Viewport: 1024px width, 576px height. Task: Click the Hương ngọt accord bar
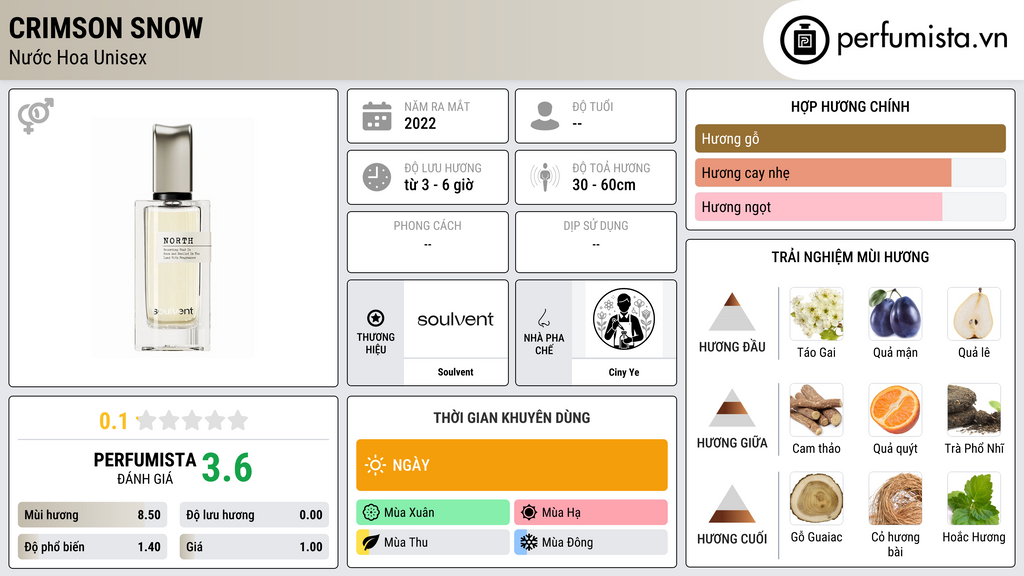click(850, 206)
